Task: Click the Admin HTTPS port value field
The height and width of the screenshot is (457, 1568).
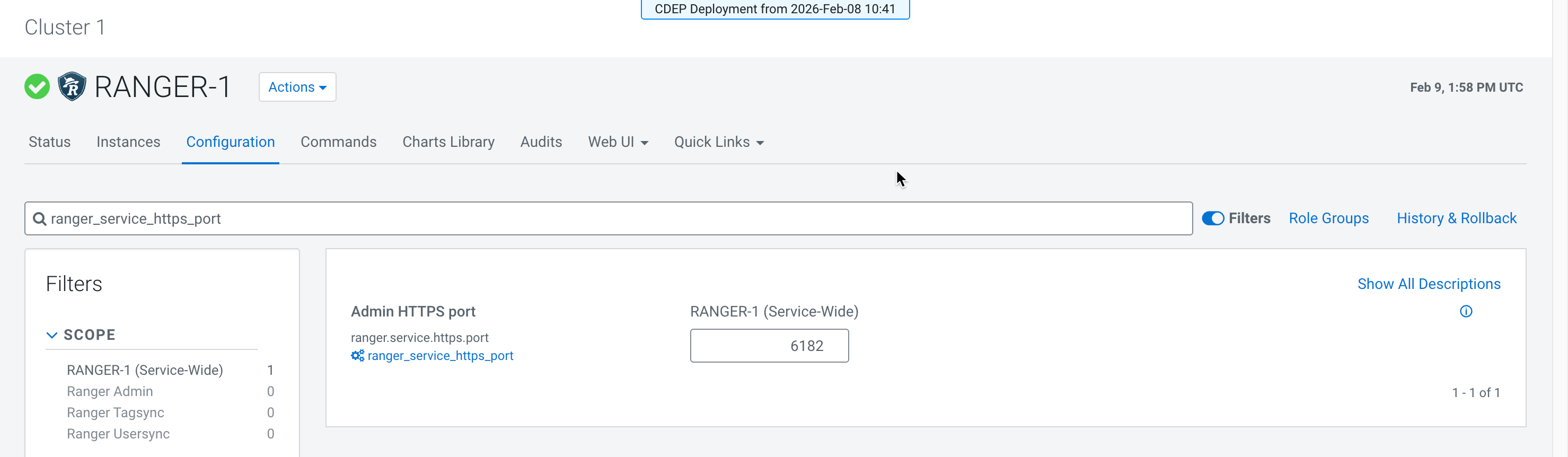Action: (x=769, y=346)
